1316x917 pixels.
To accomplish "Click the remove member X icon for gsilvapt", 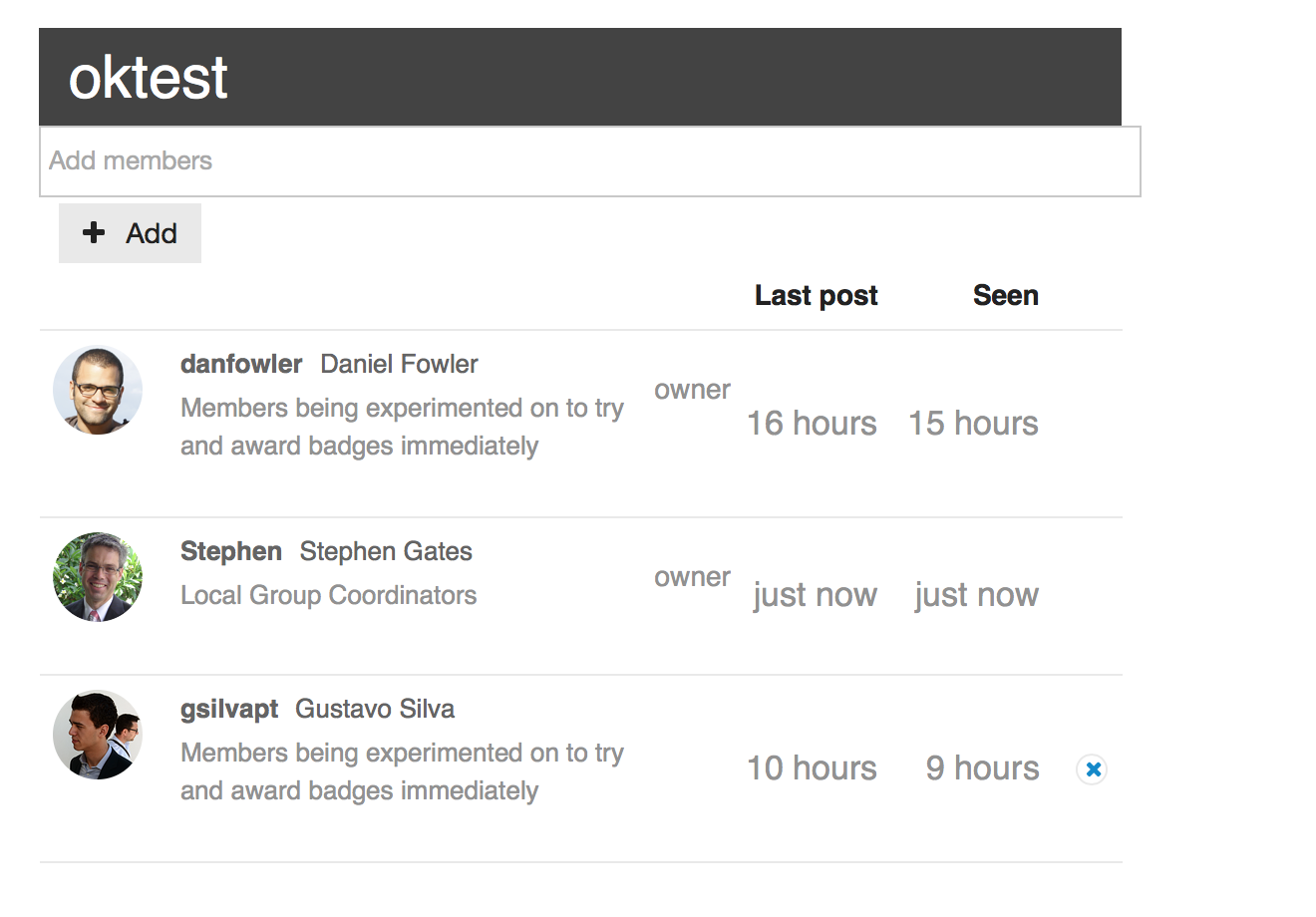I will [1093, 769].
